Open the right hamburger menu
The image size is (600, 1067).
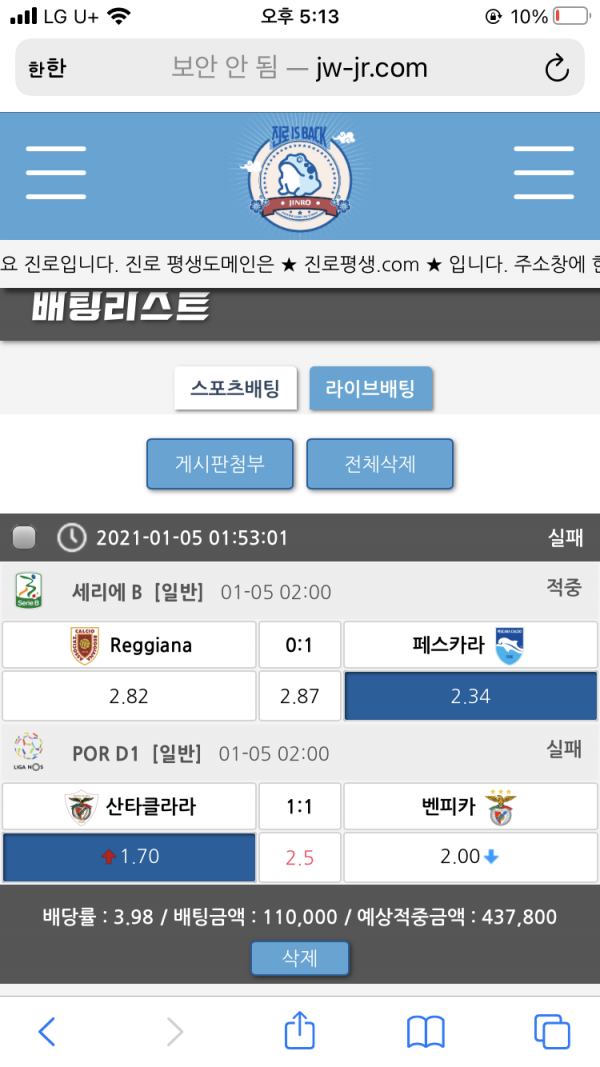click(543, 173)
